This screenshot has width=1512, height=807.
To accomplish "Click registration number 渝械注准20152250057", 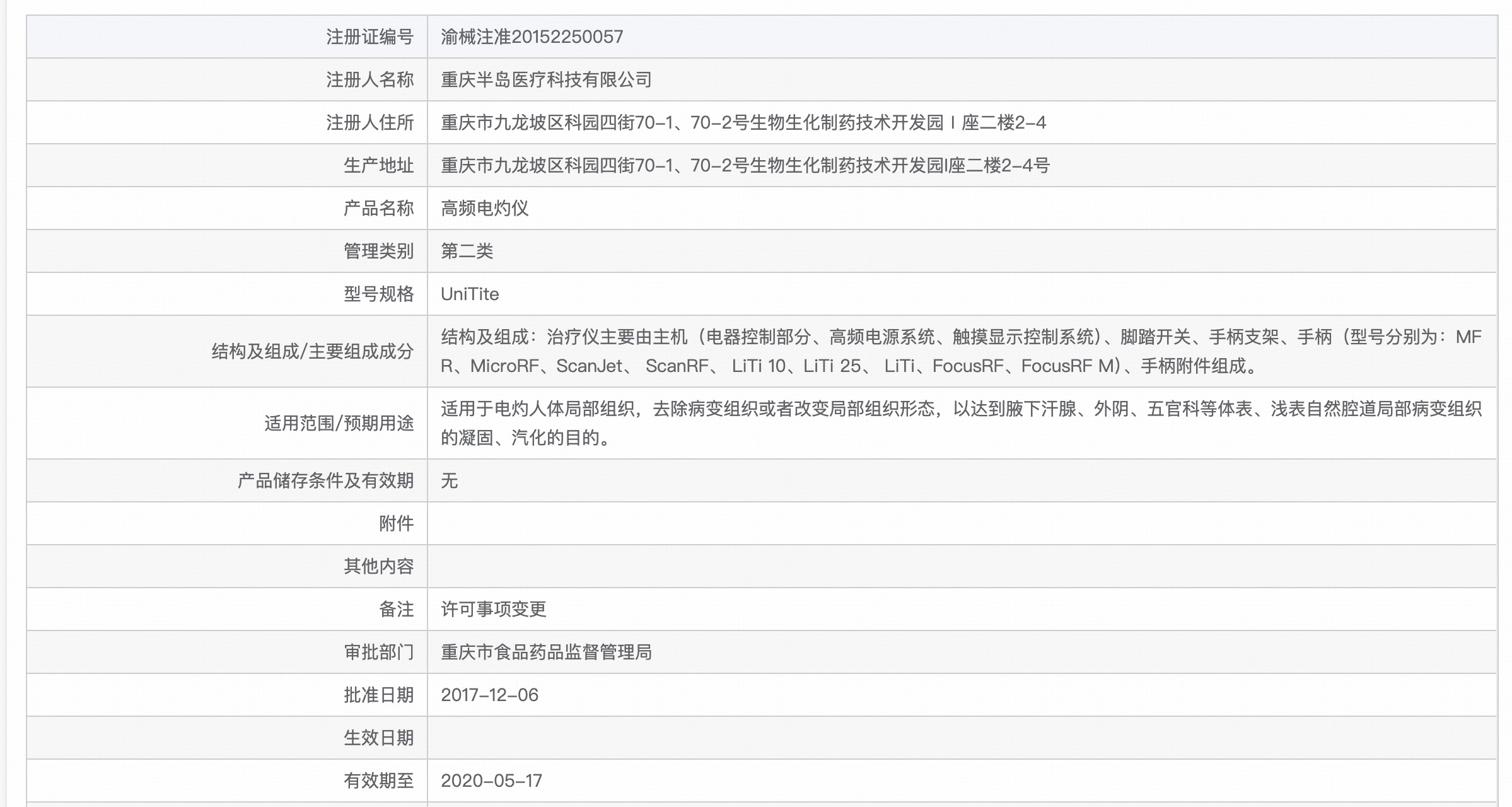I will tap(532, 37).
